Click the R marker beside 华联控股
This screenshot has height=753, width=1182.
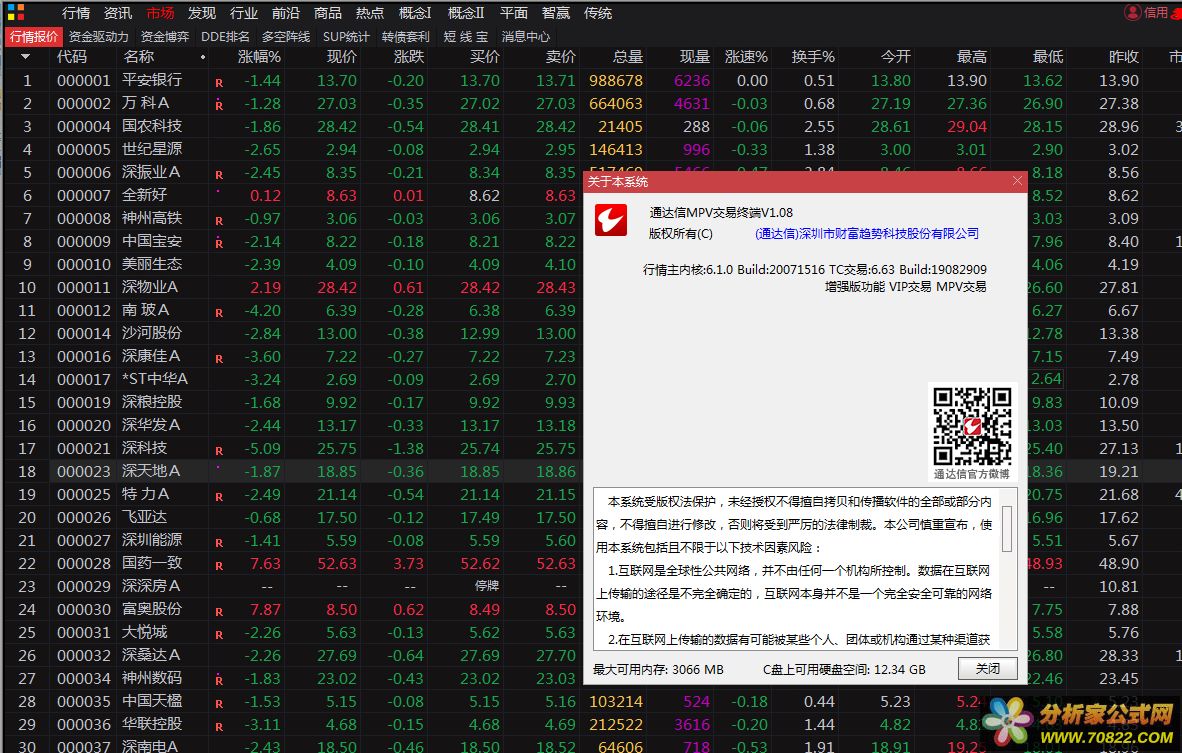tap(219, 727)
